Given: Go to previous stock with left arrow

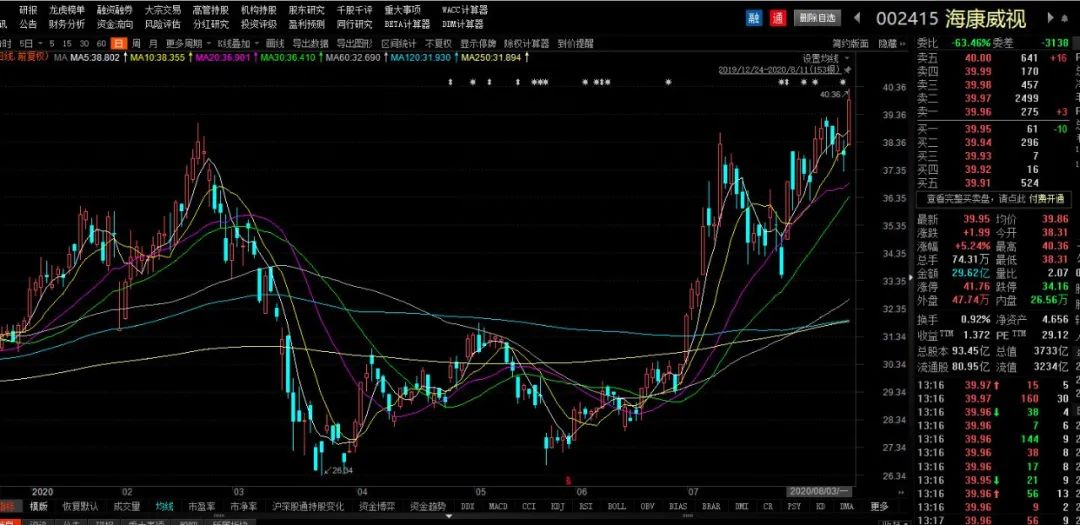Looking at the screenshot, I should click(x=857, y=18).
